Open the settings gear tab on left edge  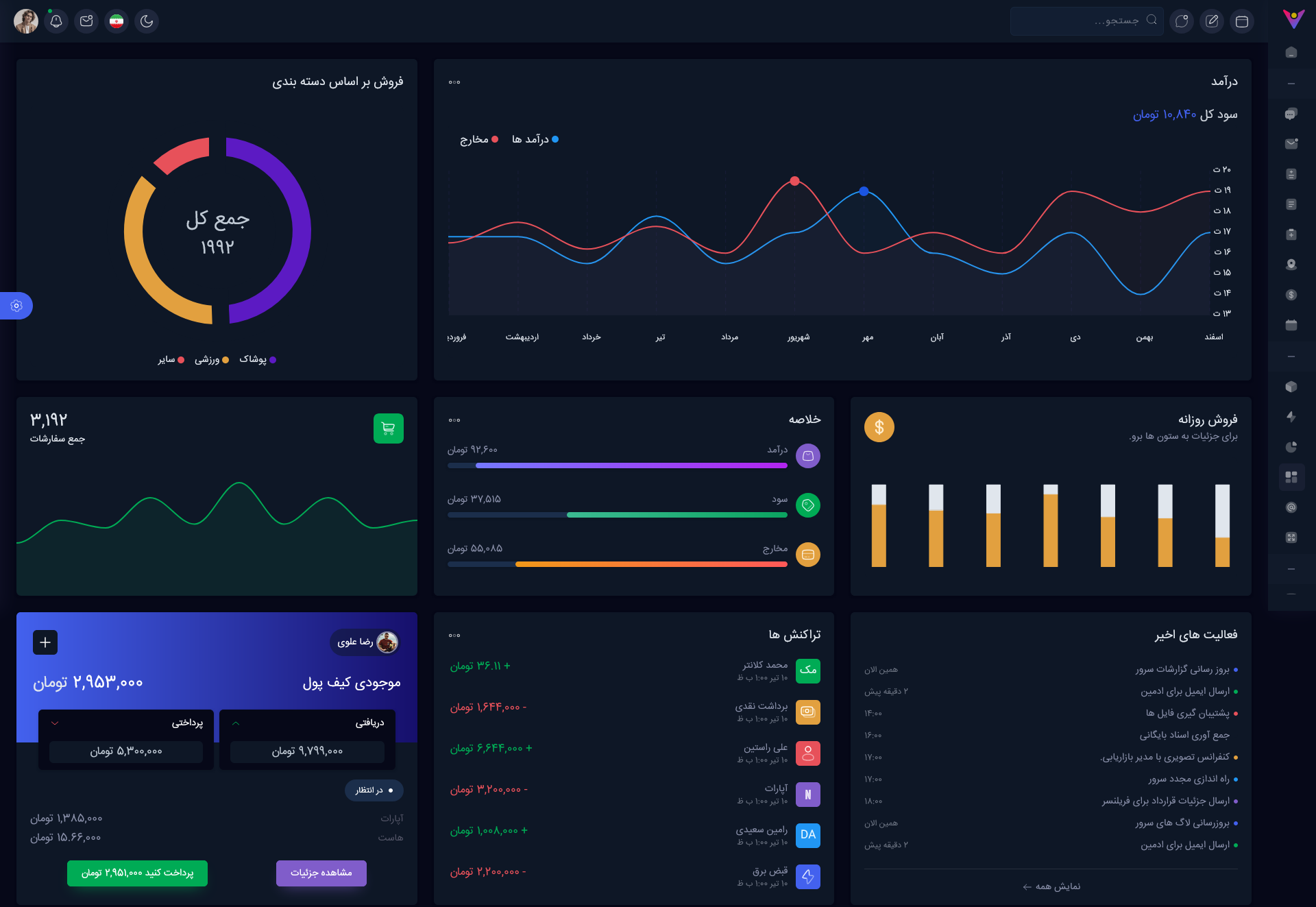(x=16, y=306)
